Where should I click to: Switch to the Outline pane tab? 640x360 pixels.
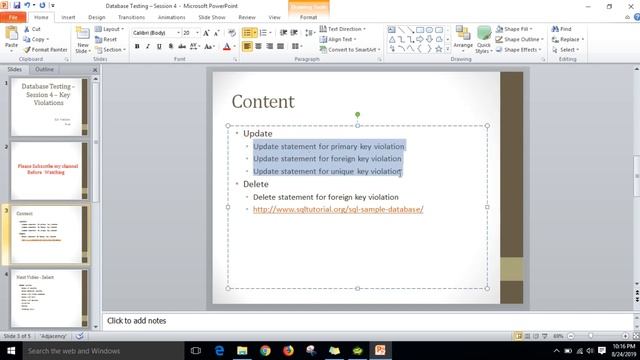[44, 69]
